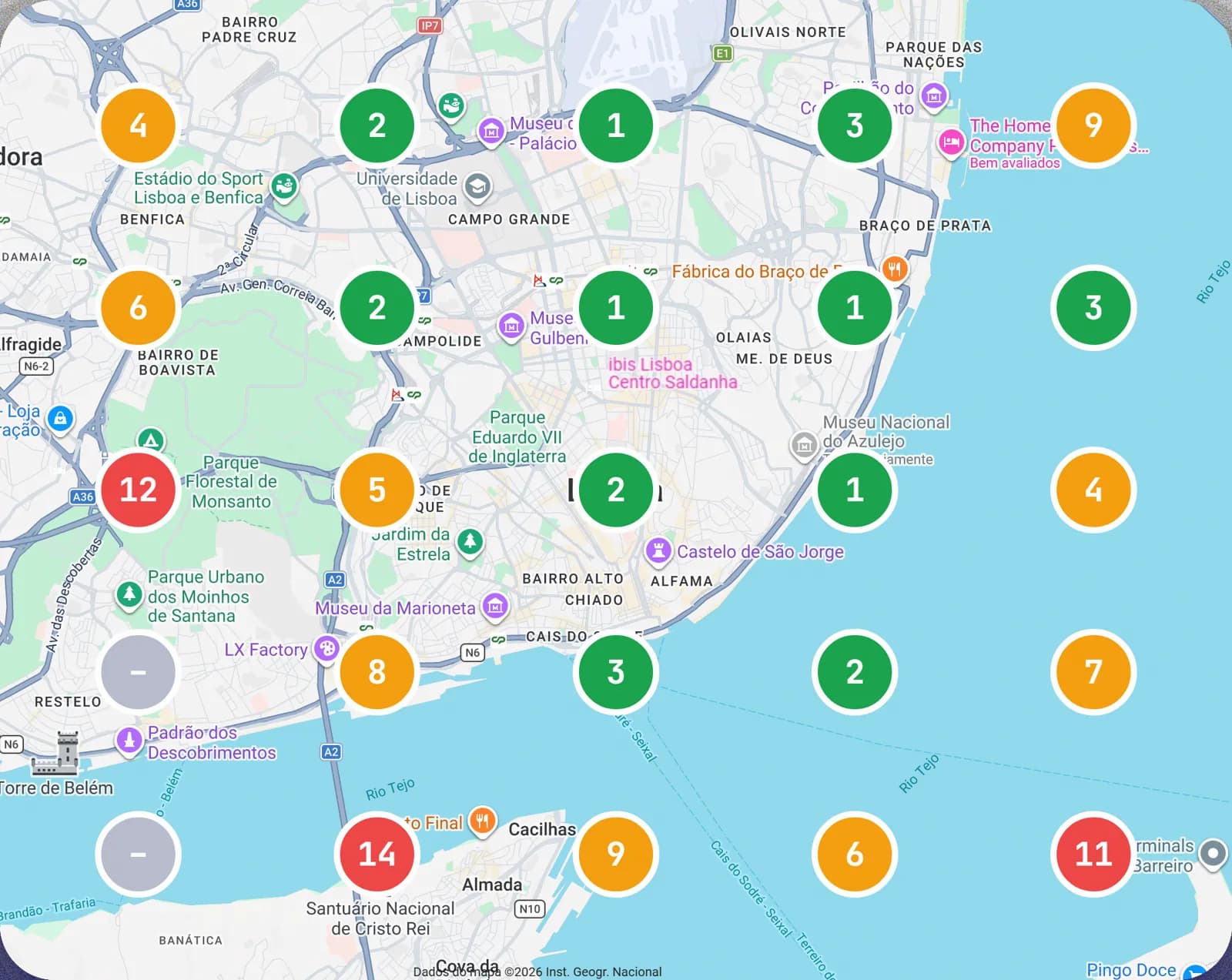1232x980 pixels.
Task: Click the Museu da Marioneta pin icon
Action: (495, 607)
